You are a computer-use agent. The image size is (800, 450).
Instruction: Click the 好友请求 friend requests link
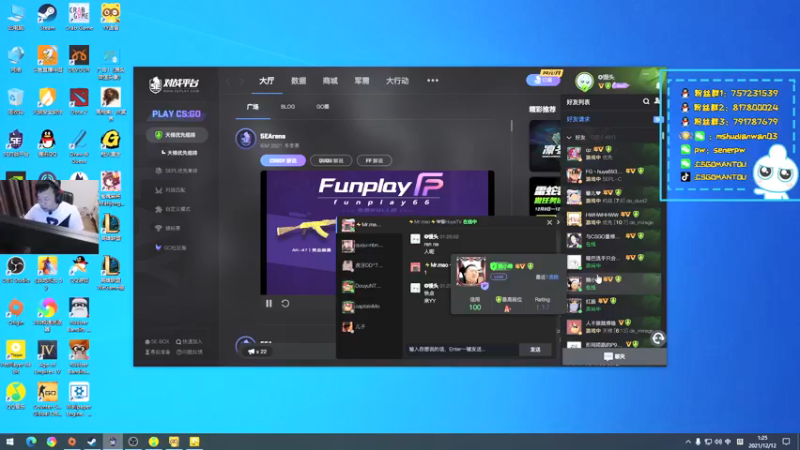click(x=578, y=119)
